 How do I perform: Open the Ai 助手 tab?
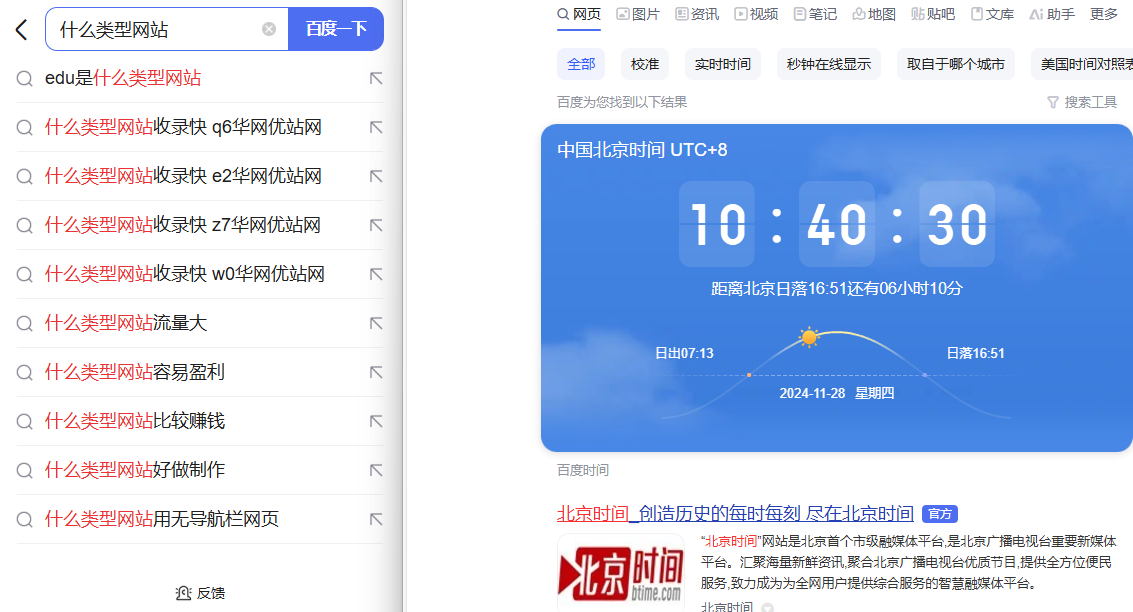(1052, 14)
